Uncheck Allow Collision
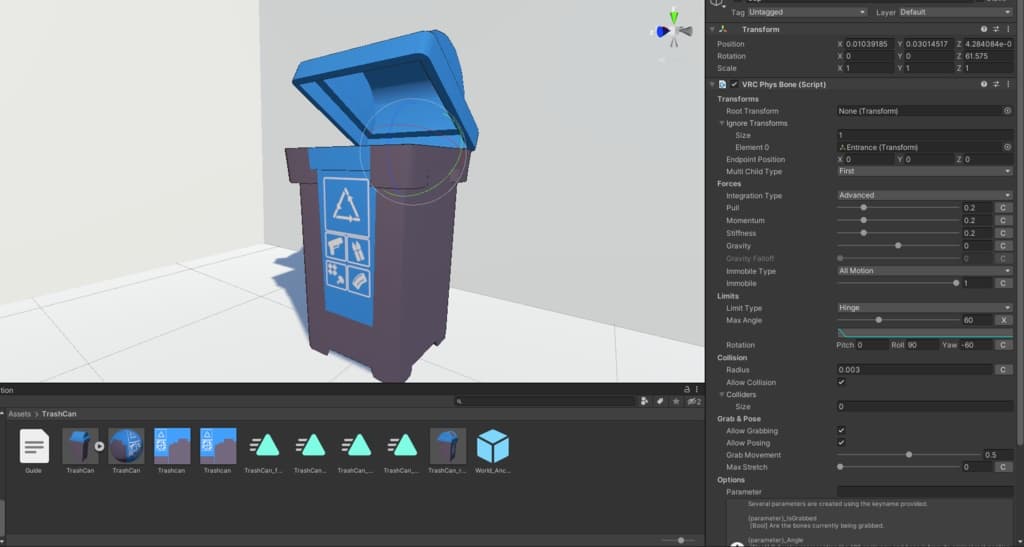 point(841,382)
